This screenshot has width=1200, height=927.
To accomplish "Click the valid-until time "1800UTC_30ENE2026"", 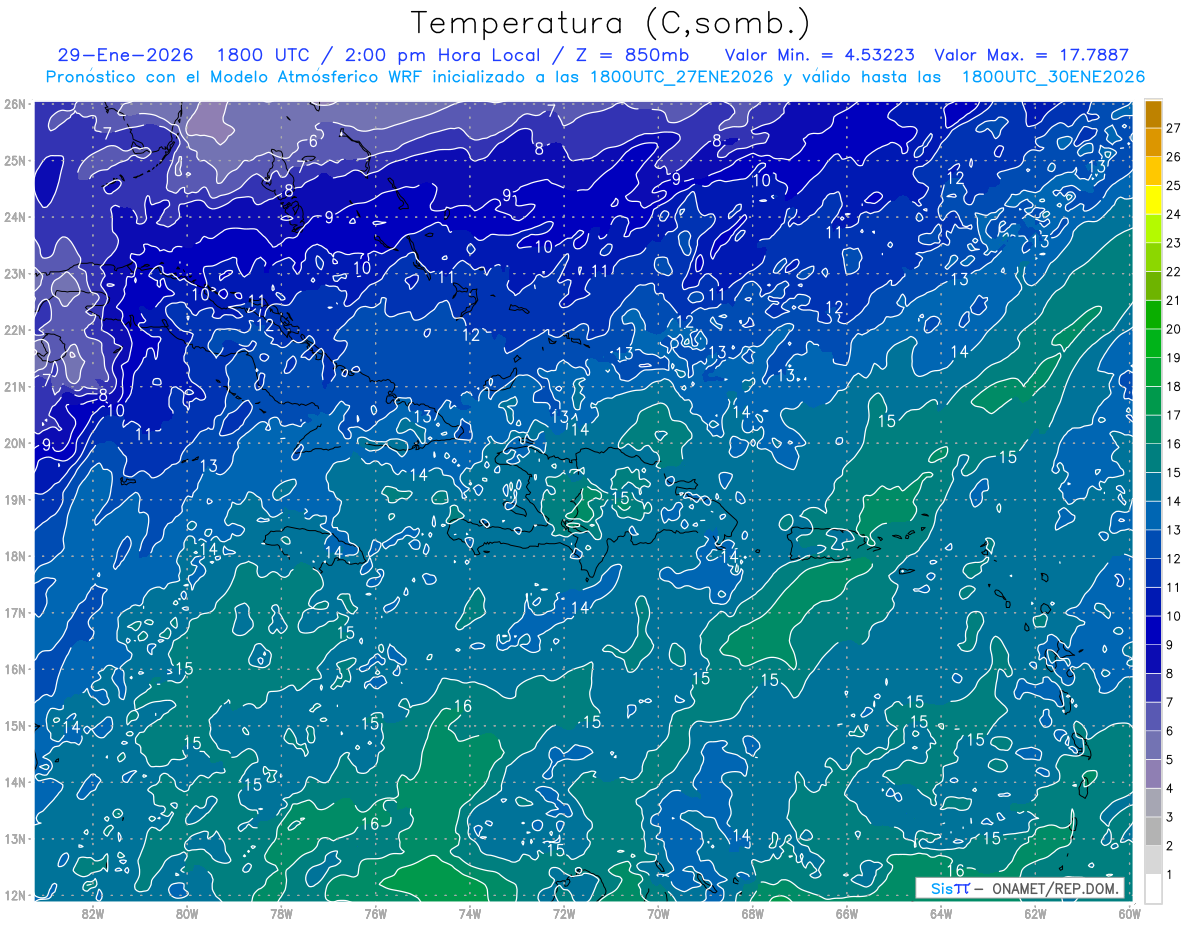I will [1053, 77].
